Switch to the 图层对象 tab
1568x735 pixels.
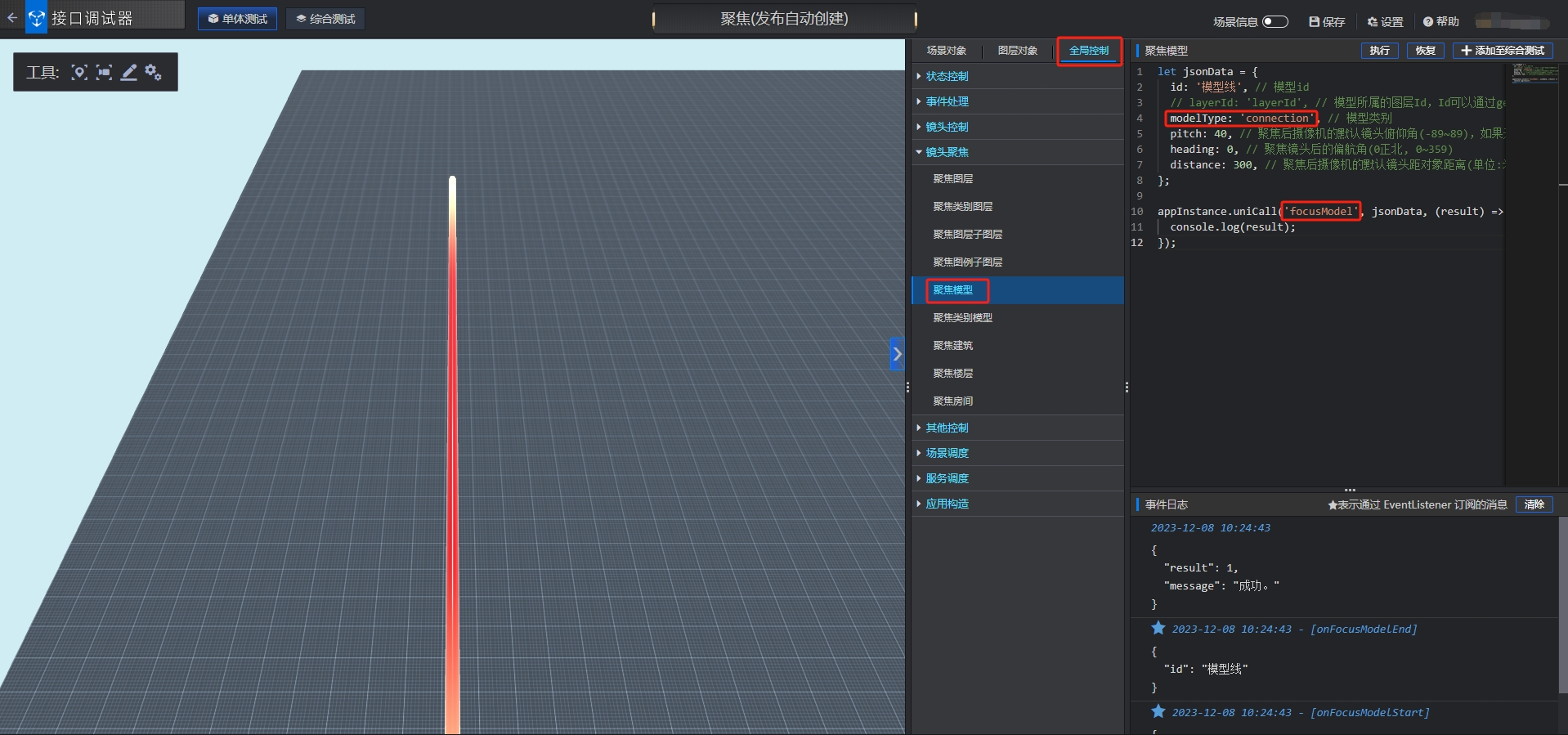tap(1017, 51)
